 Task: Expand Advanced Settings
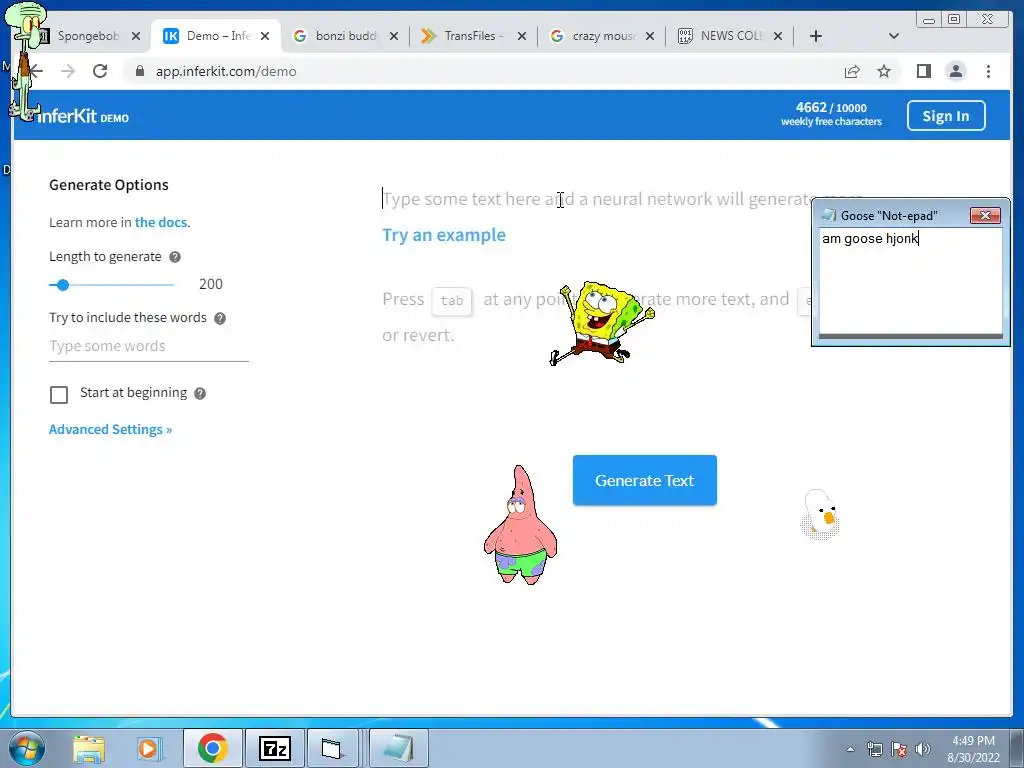pos(110,429)
